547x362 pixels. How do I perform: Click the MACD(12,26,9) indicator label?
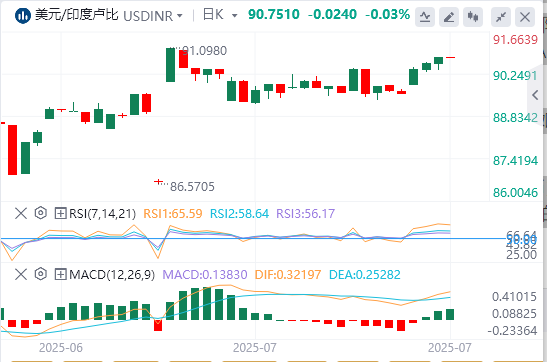pos(112,274)
